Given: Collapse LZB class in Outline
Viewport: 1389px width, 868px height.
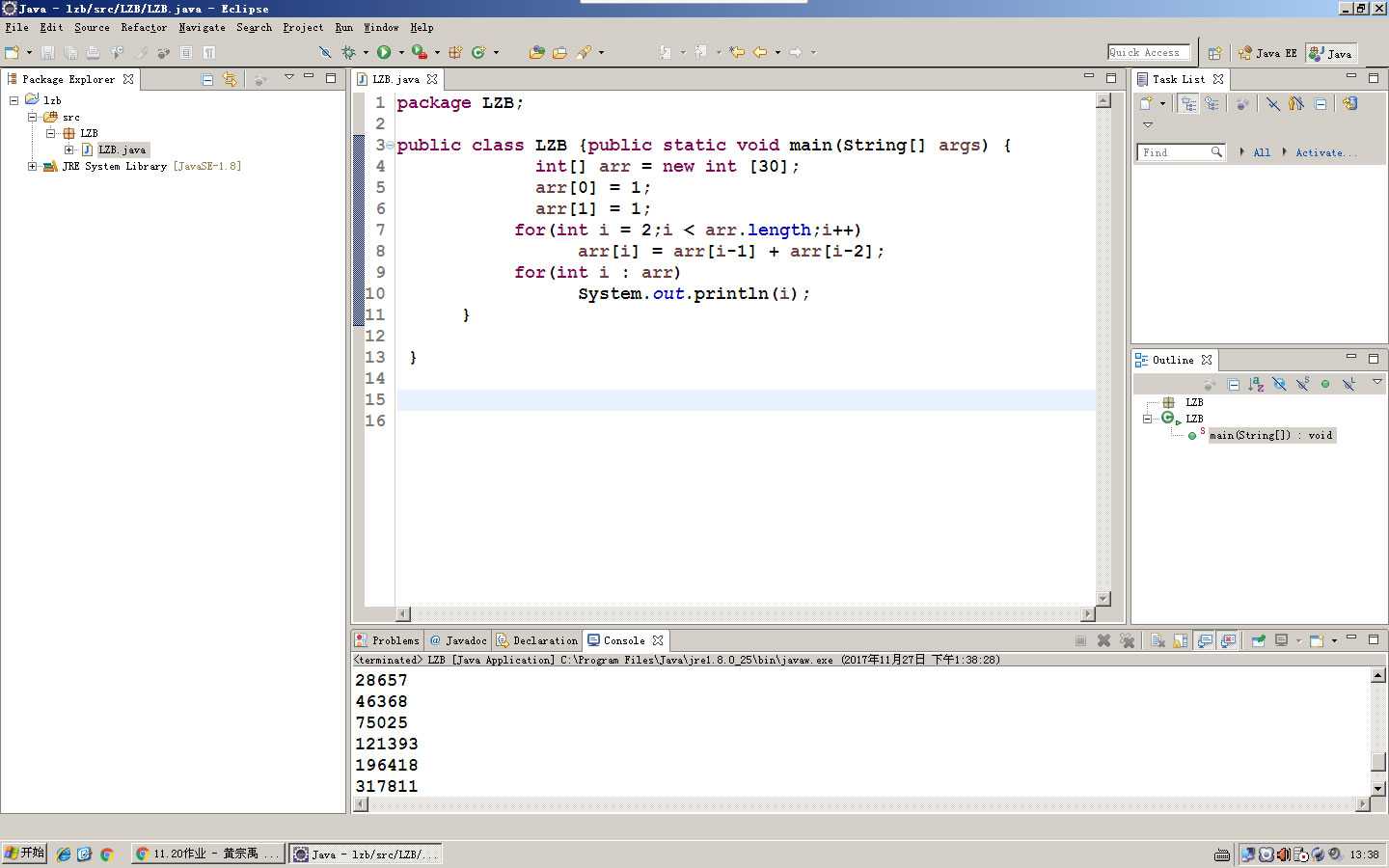Looking at the screenshot, I should pos(1147,419).
